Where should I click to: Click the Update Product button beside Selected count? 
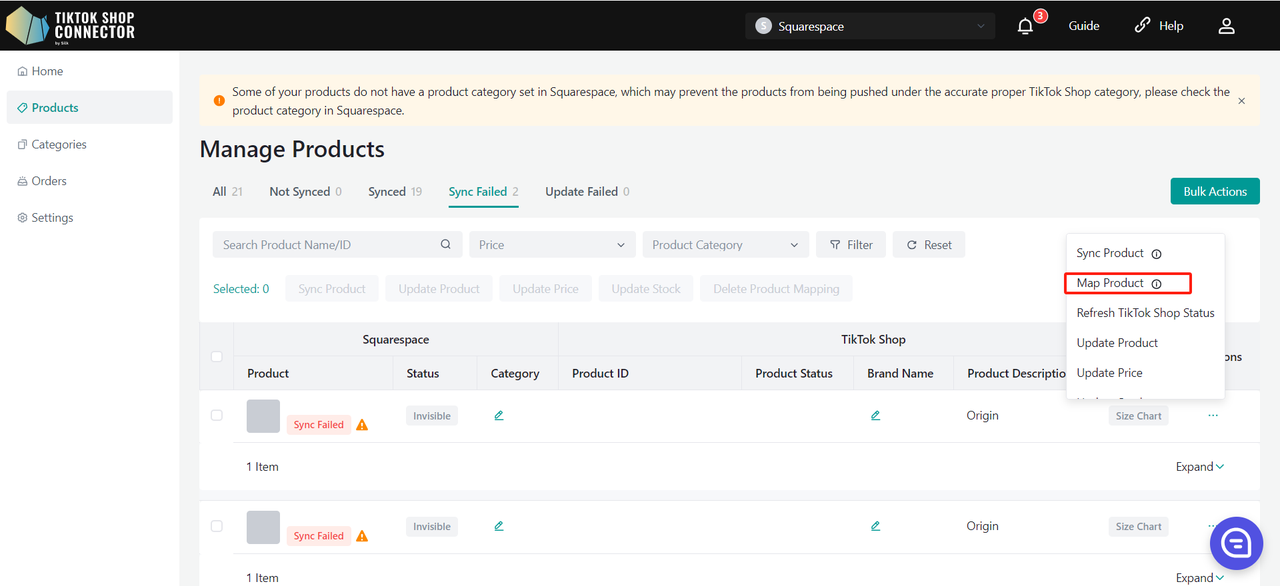[x=439, y=289]
